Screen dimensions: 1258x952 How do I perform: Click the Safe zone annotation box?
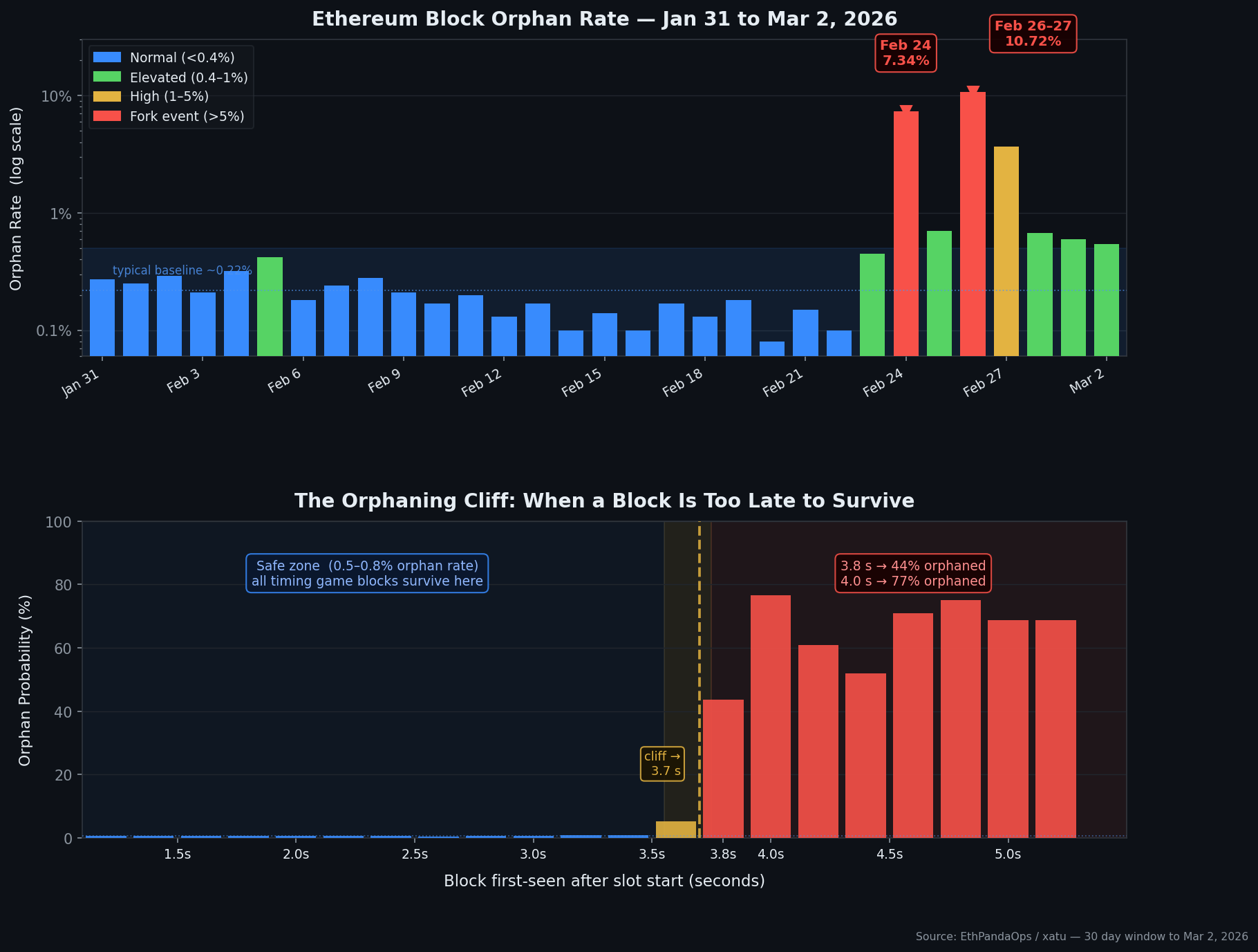coord(367,573)
